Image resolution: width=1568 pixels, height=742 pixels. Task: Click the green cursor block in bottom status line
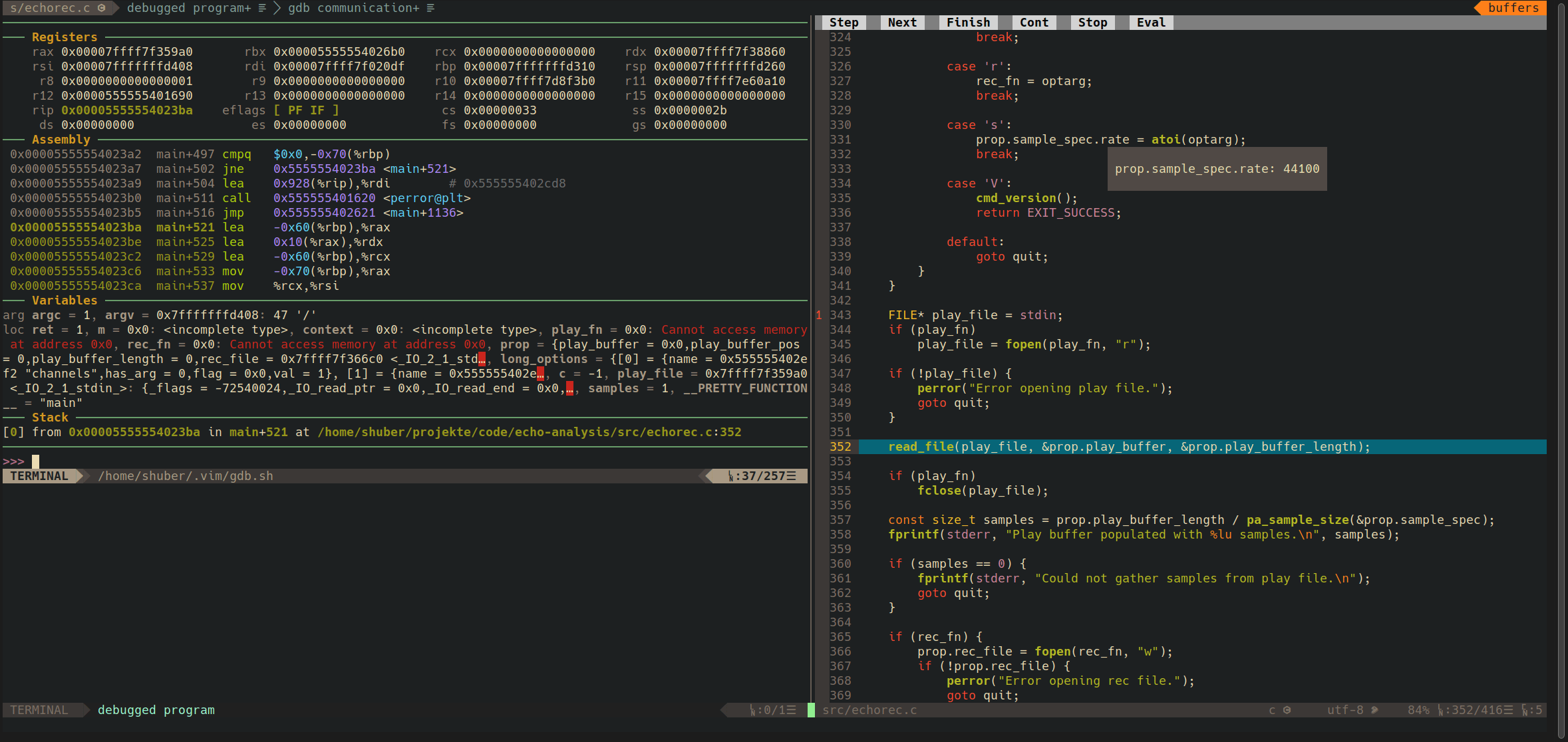tap(811, 710)
